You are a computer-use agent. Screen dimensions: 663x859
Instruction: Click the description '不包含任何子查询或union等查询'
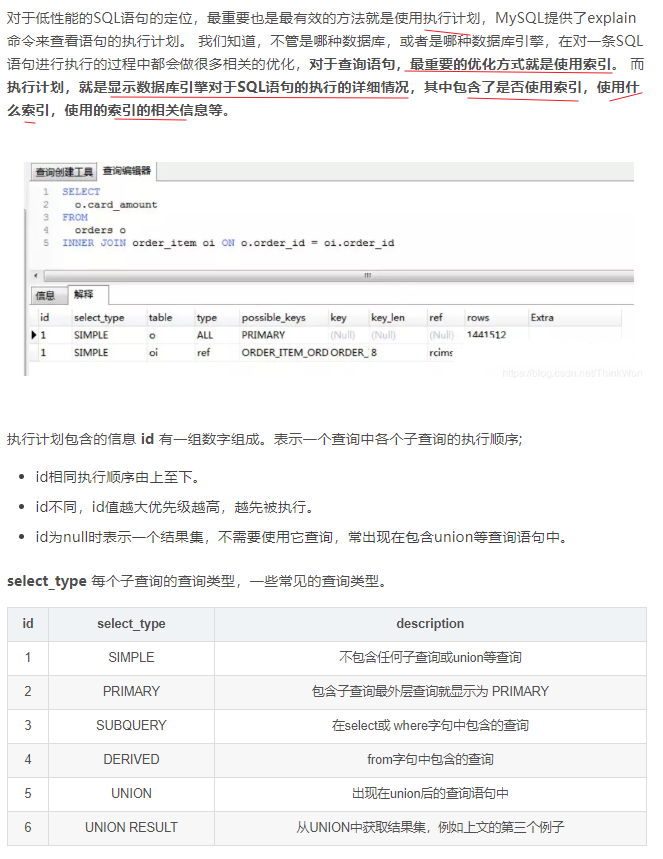[430, 657]
